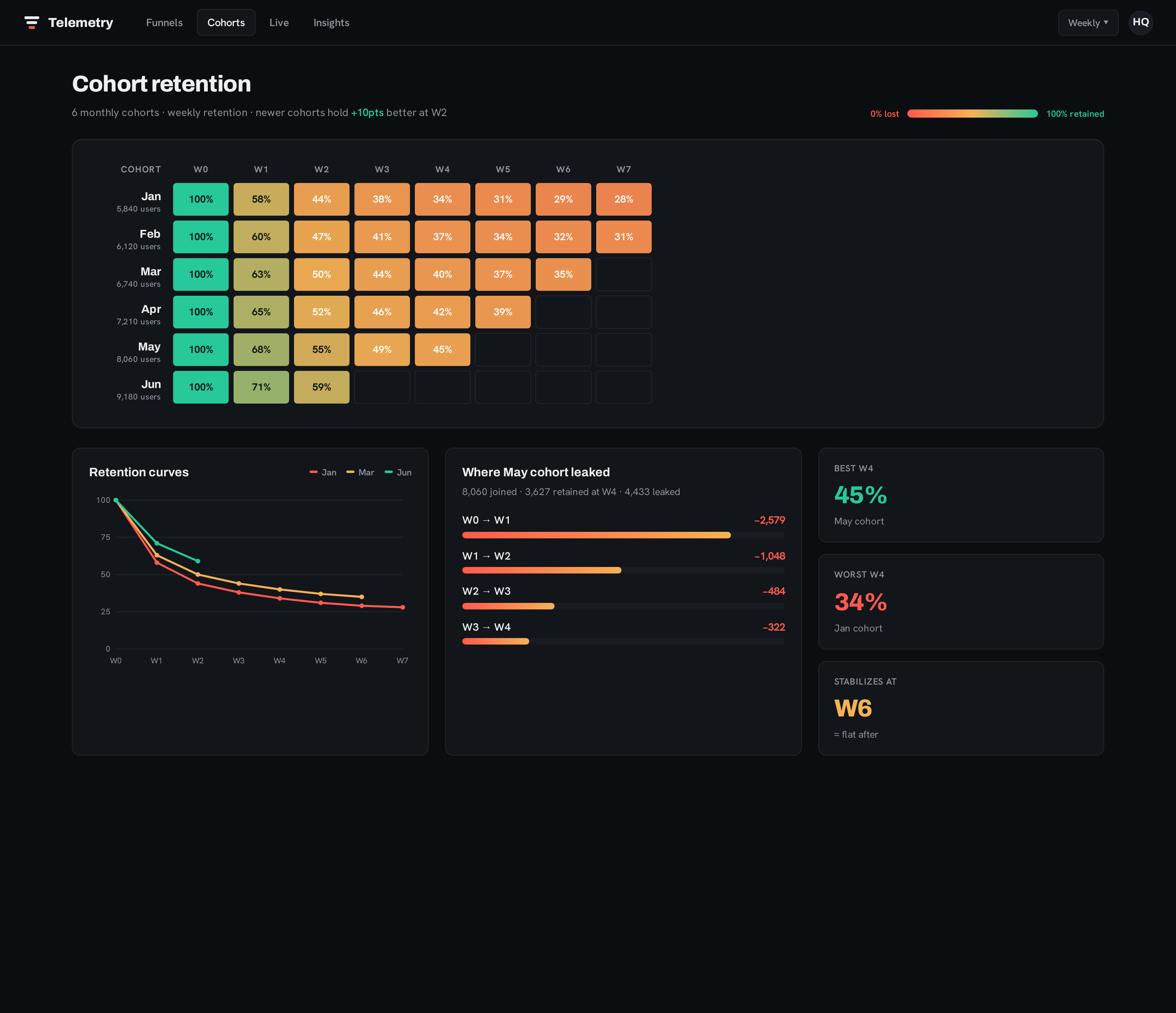Click the Jan W1 58% cell

(x=261, y=199)
